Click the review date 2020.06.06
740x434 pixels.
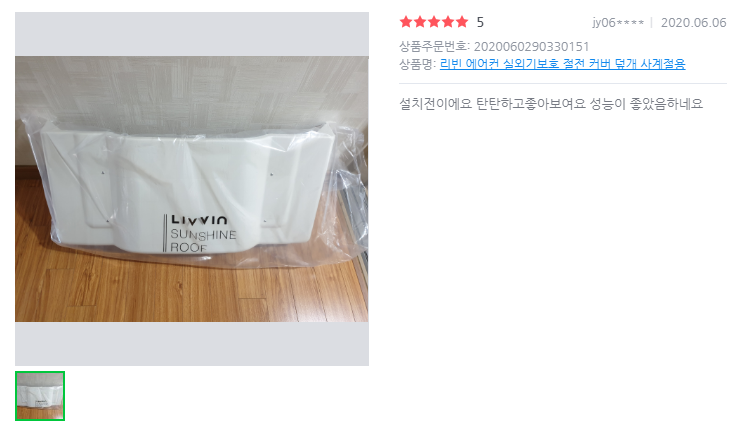point(693,23)
